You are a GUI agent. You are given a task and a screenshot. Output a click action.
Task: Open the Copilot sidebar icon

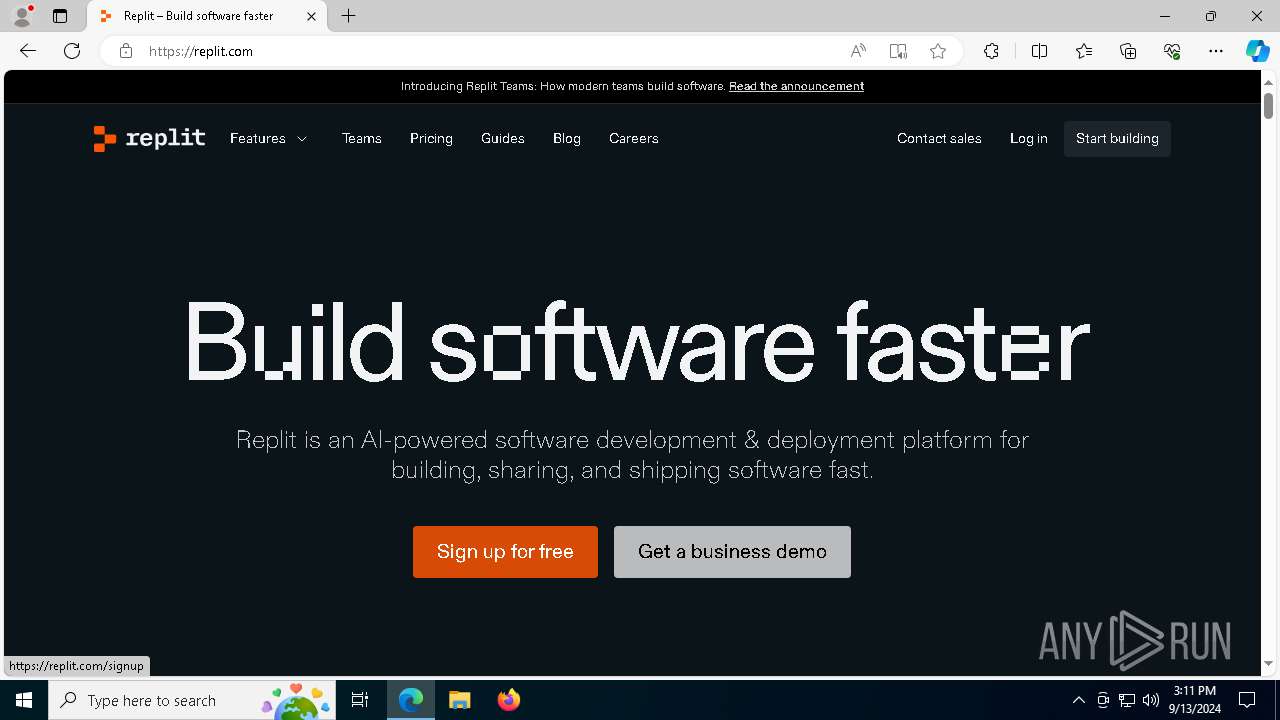point(1257,51)
